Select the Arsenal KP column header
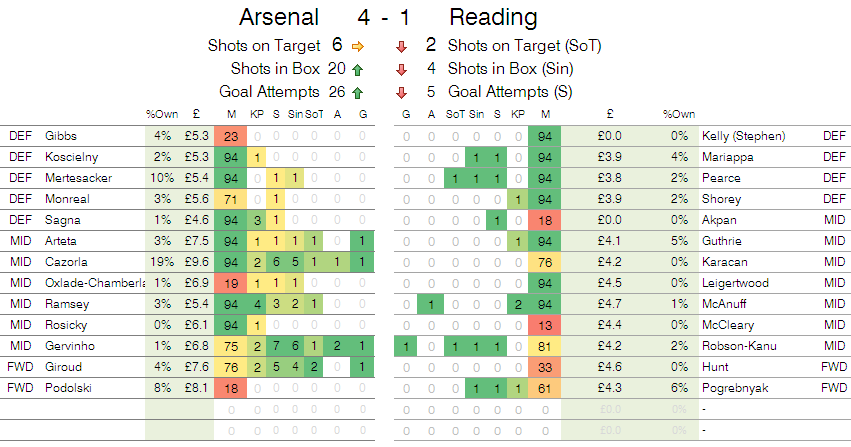The image size is (851, 447). [x=257, y=114]
